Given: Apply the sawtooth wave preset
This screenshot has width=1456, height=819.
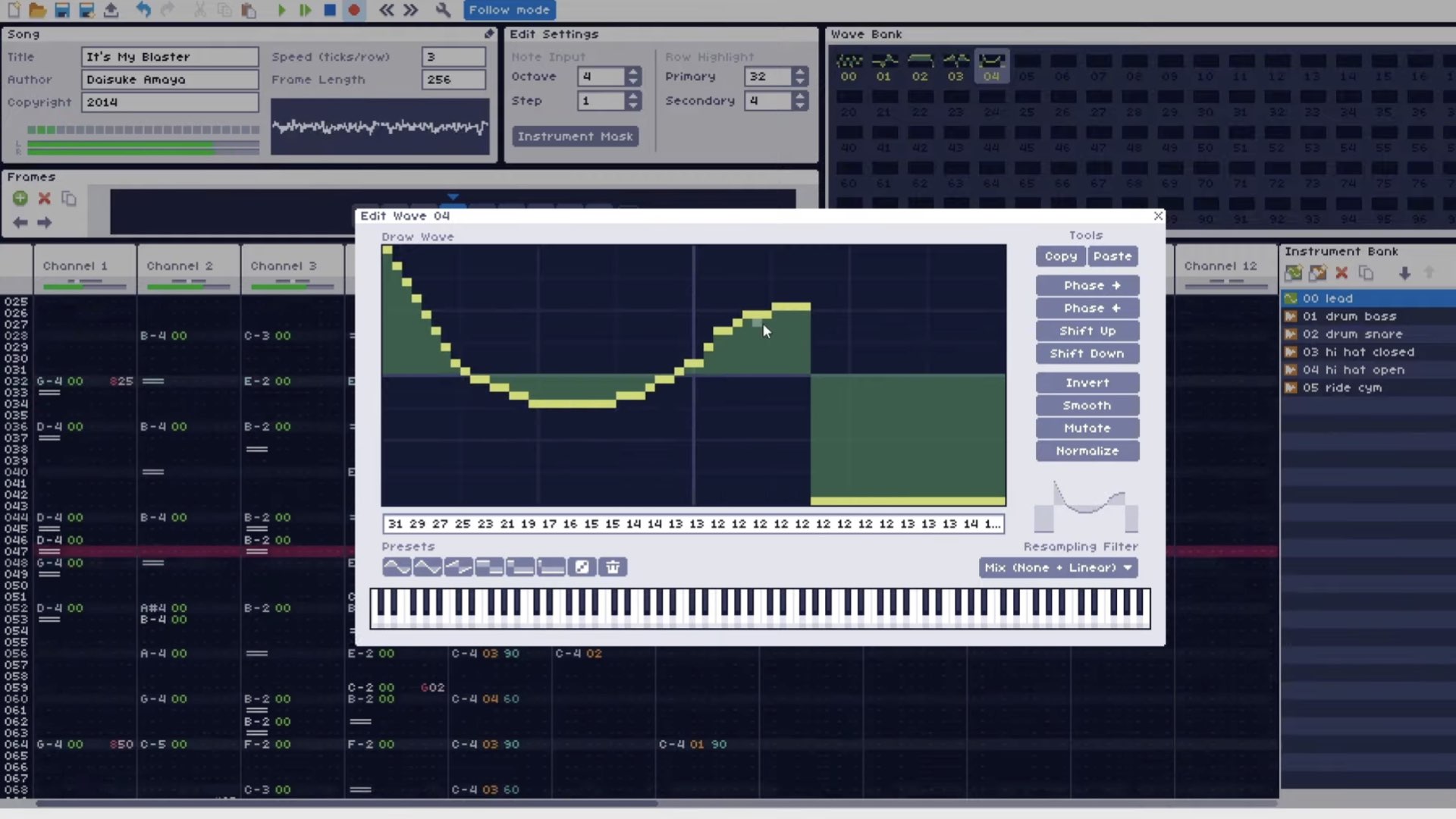Looking at the screenshot, I should pos(459,567).
